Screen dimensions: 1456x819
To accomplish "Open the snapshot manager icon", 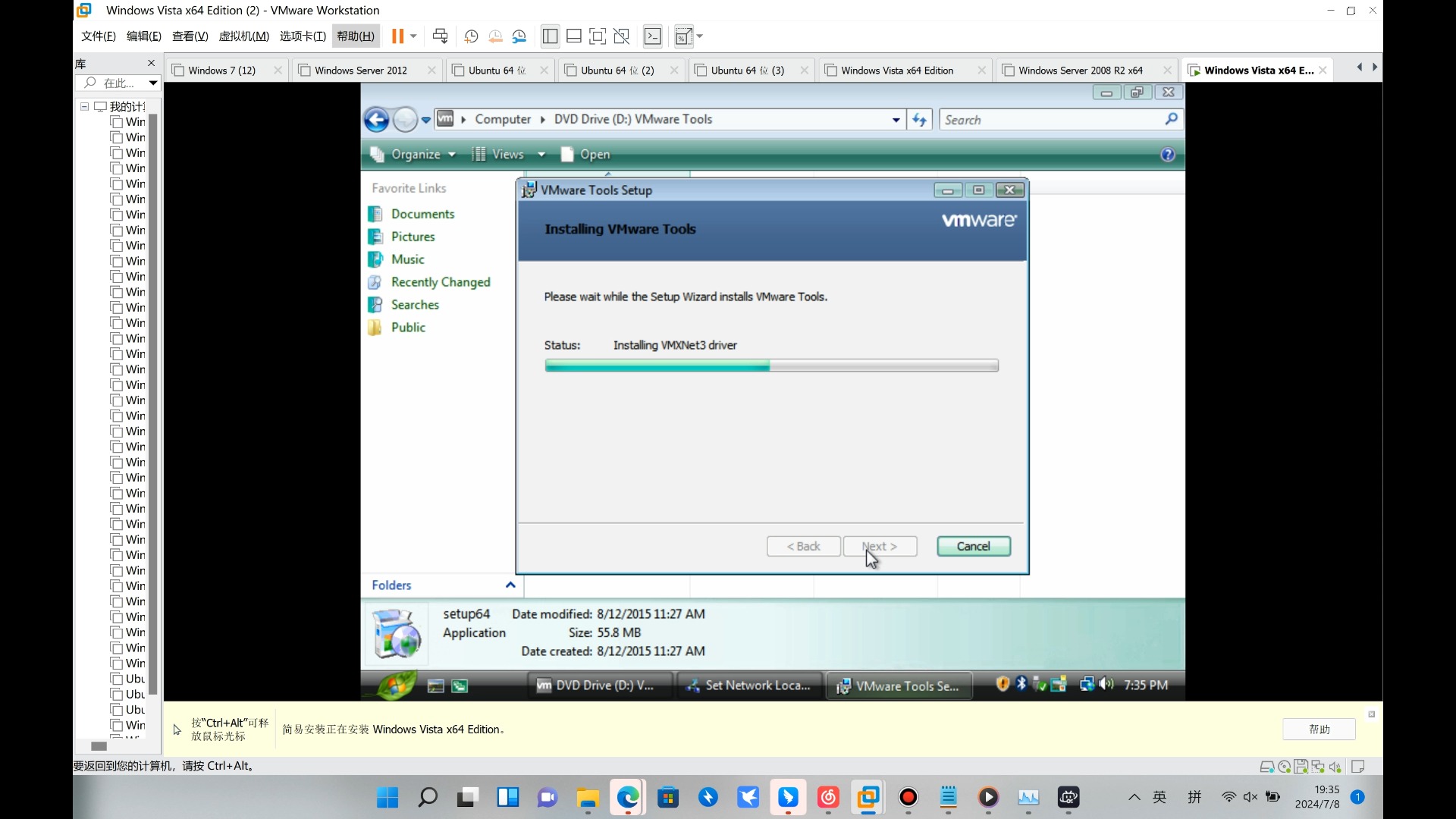I will tap(519, 36).
